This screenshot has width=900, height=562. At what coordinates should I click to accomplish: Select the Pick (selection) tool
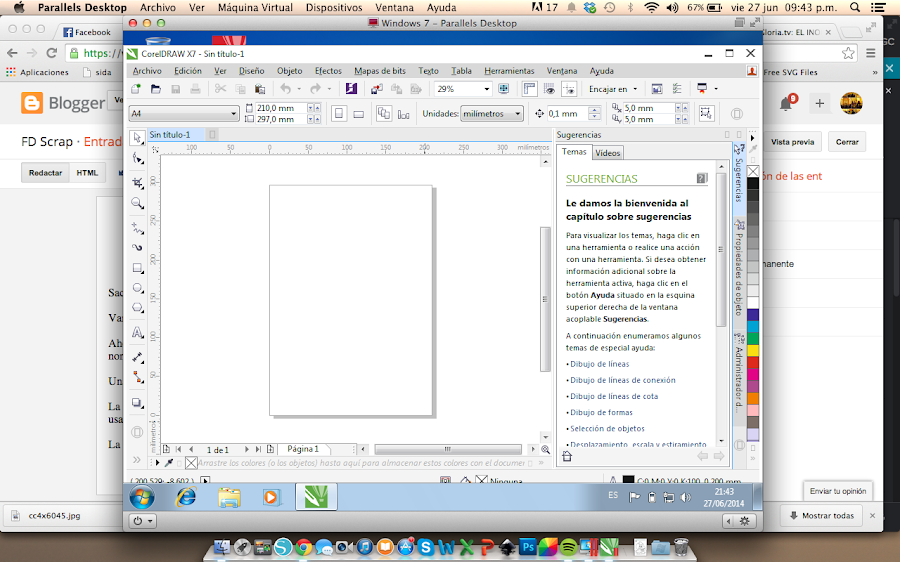click(x=137, y=138)
